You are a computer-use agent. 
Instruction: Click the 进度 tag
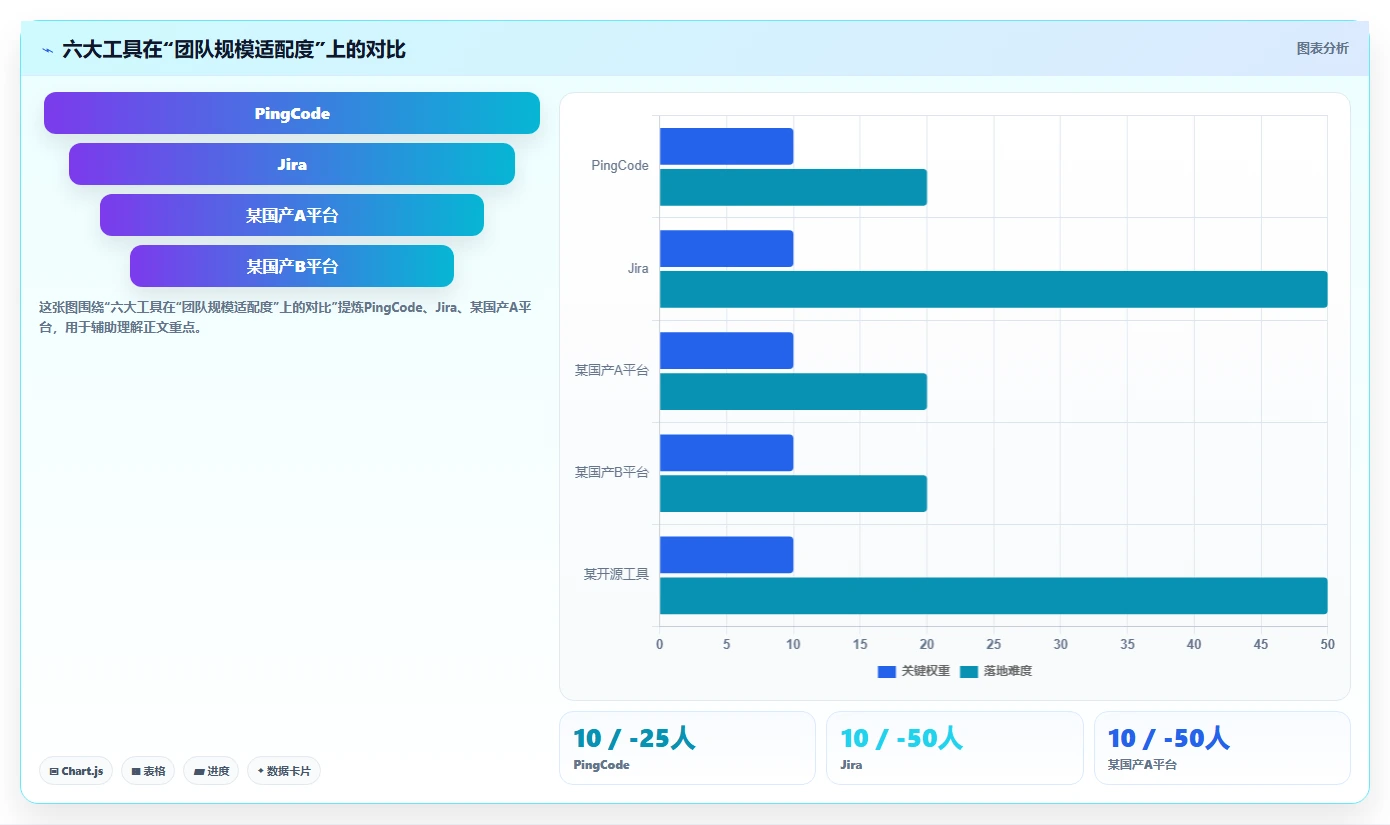pos(211,771)
